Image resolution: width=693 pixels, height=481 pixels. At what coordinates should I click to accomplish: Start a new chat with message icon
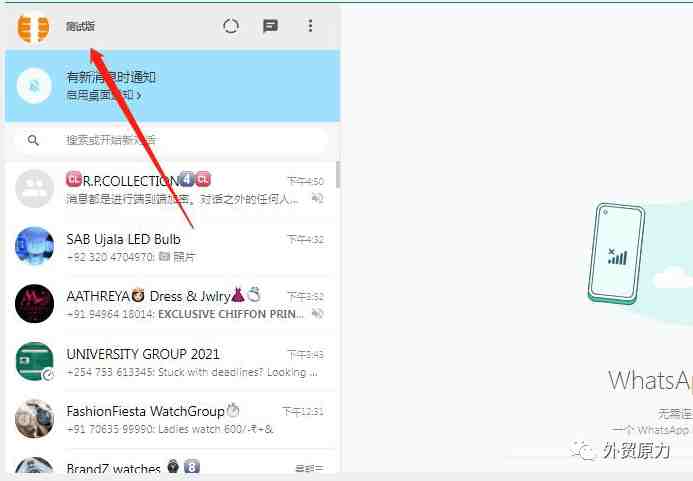270,27
